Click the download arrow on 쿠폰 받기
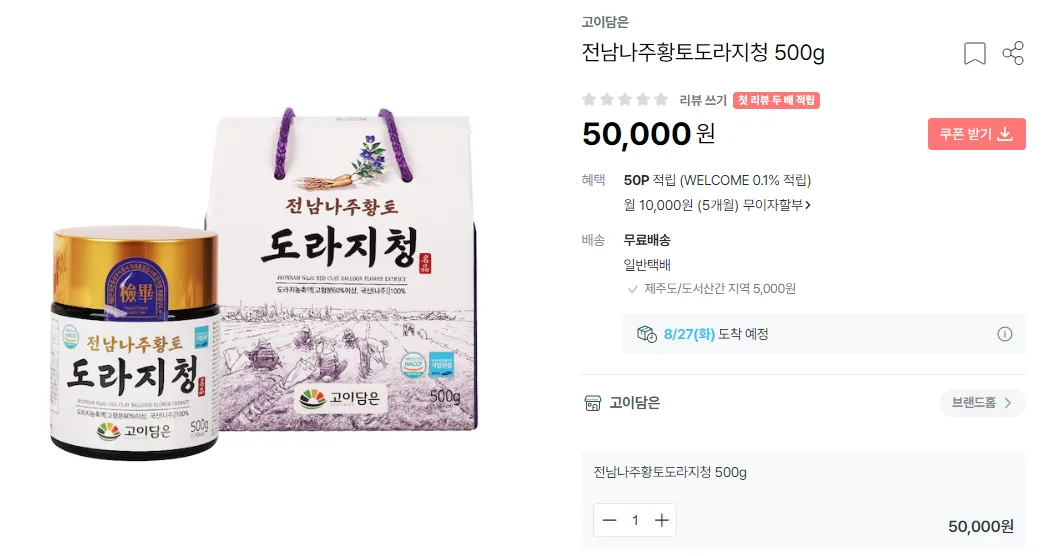The height and width of the screenshot is (556, 1046). point(1005,134)
